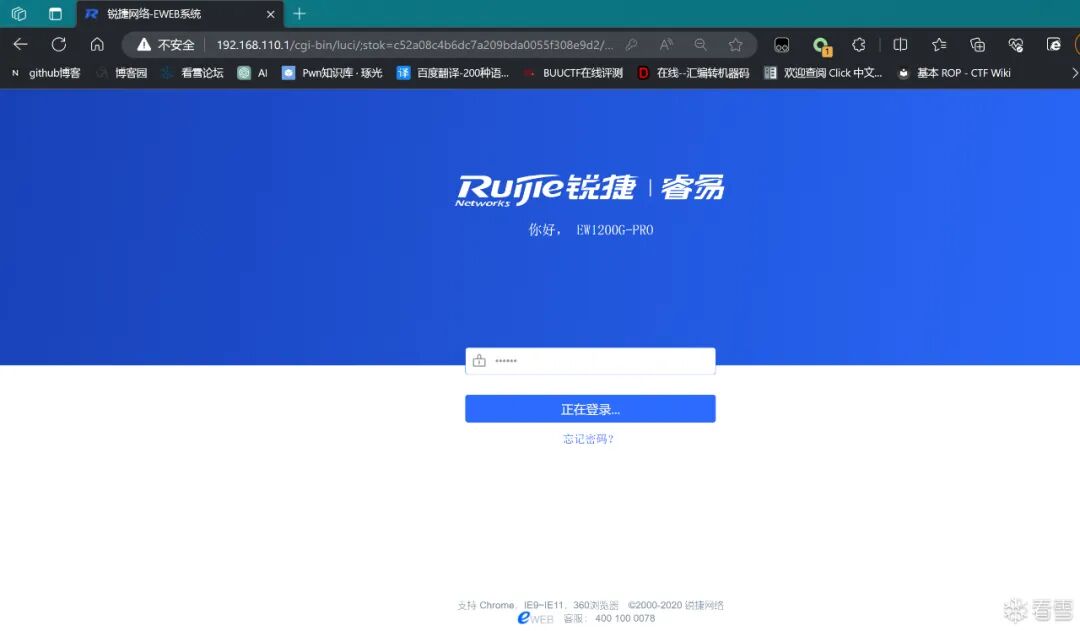
Task: Open the AI bookmark
Action: coord(253,73)
